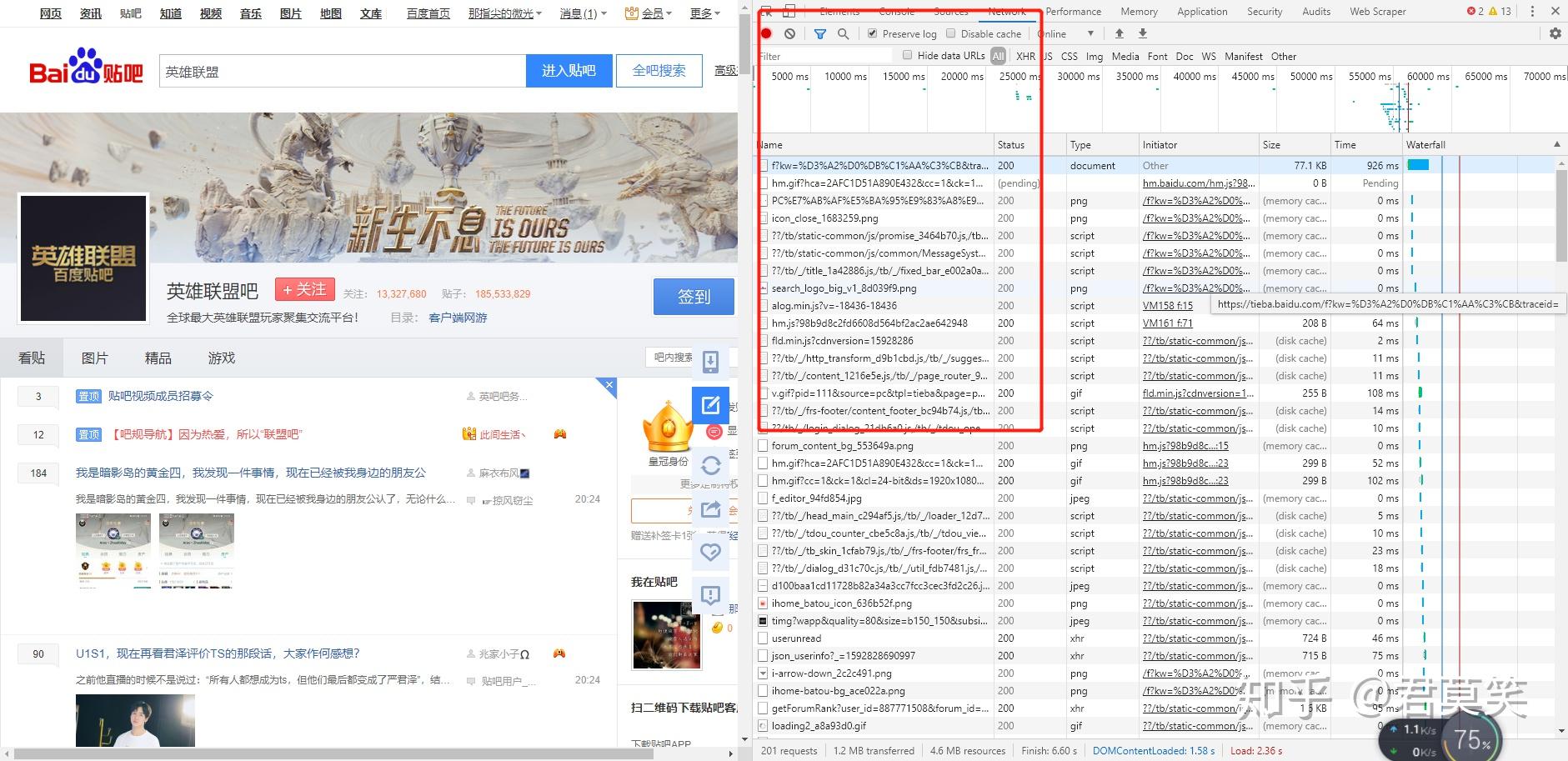This screenshot has width=1568, height=761.
Task: Click the +关注 follow button
Action: (304, 289)
